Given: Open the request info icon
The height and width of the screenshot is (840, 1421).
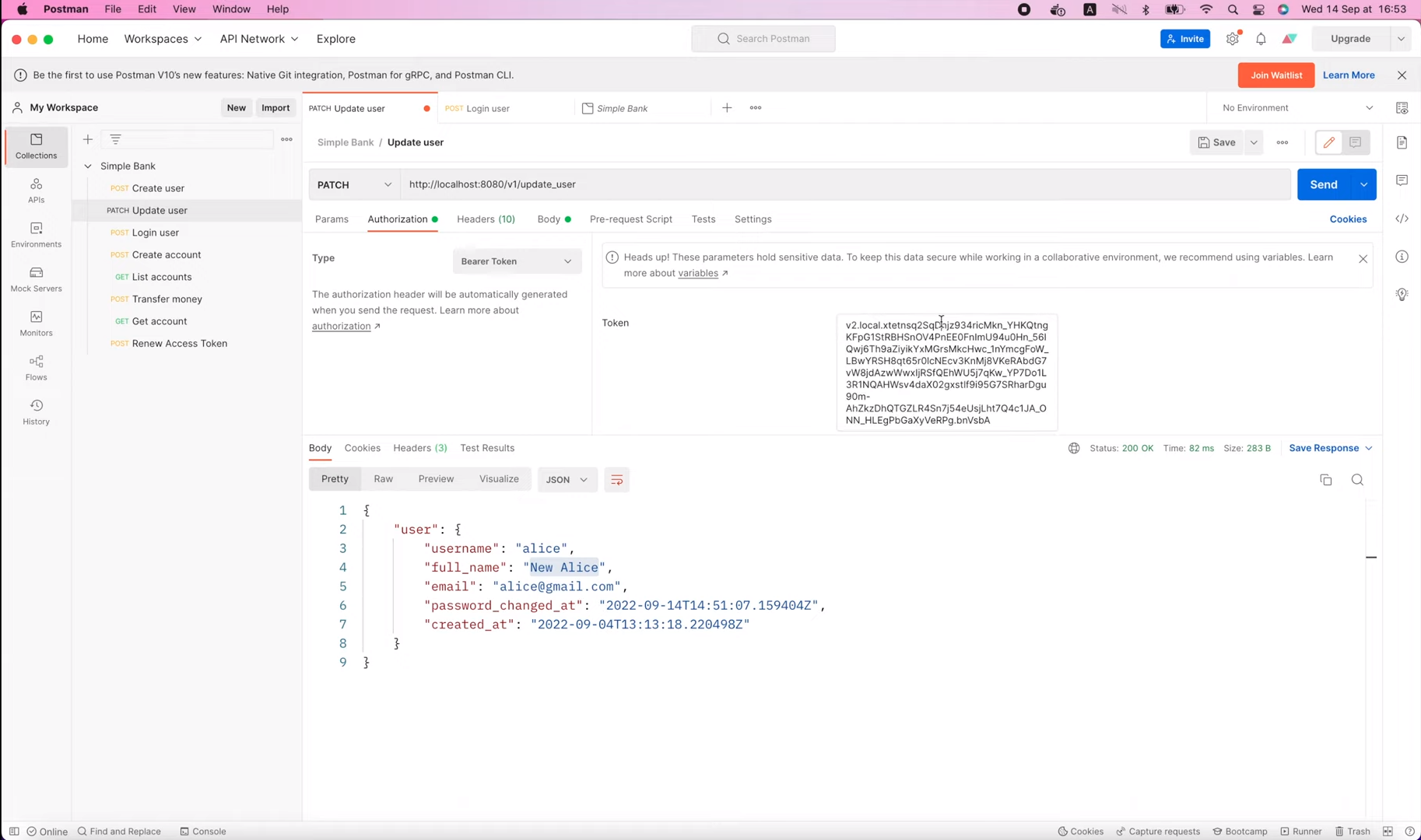Looking at the screenshot, I should (1402, 257).
